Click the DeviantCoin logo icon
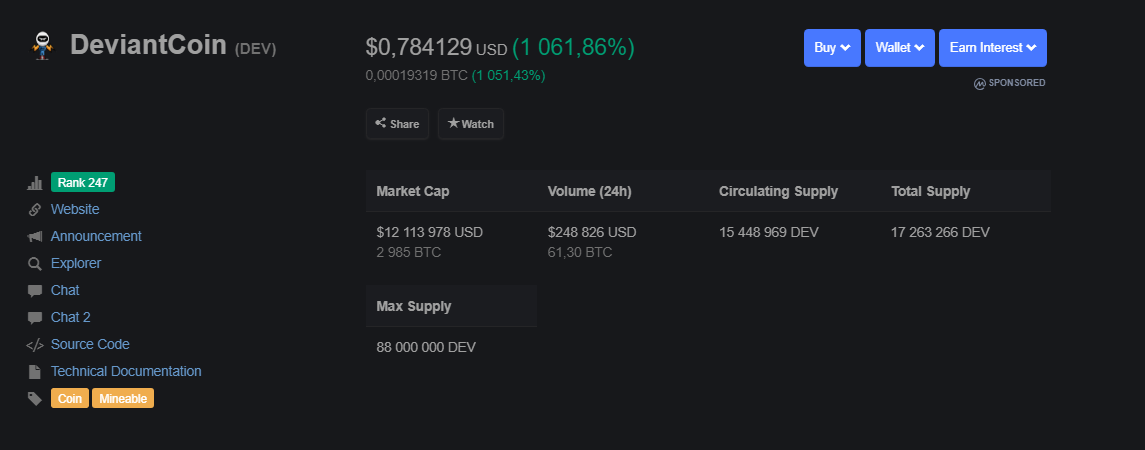Viewport: 1145px width, 450px height. [x=42, y=45]
